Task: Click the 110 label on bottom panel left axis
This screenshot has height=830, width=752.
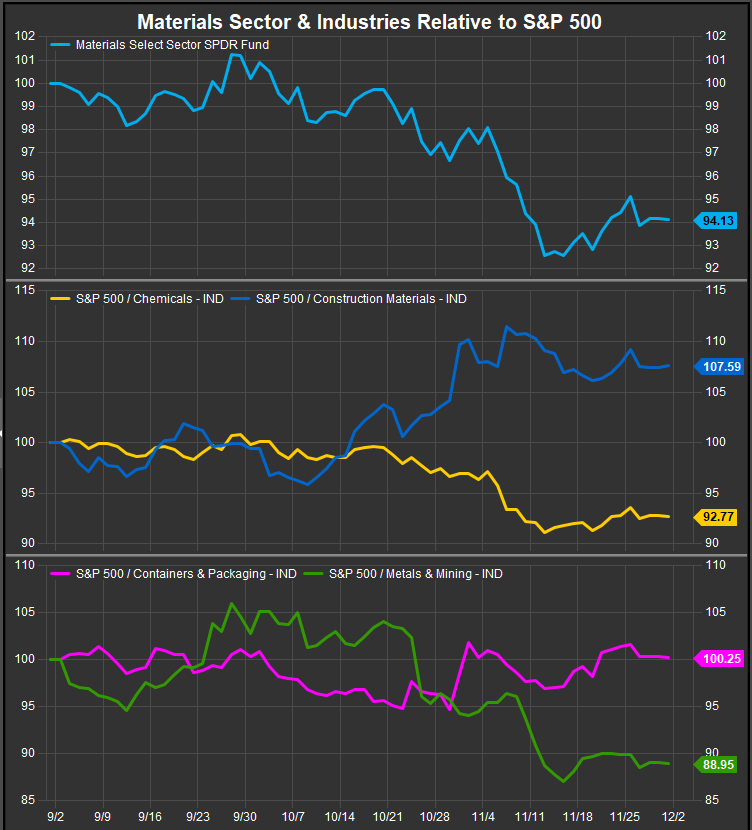Action: point(24,565)
